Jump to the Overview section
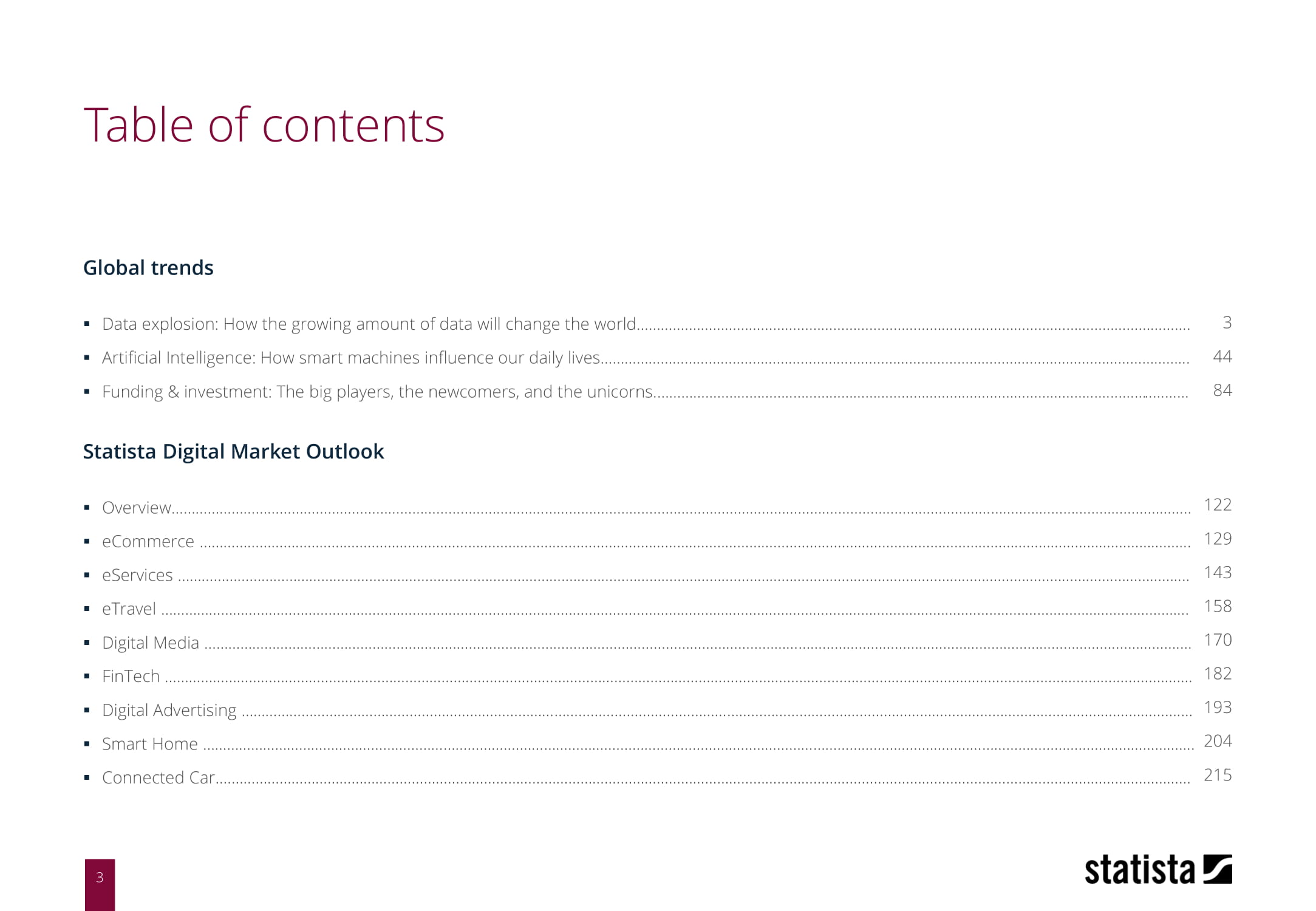Image resolution: width=1316 pixels, height=911 pixels. (137, 508)
